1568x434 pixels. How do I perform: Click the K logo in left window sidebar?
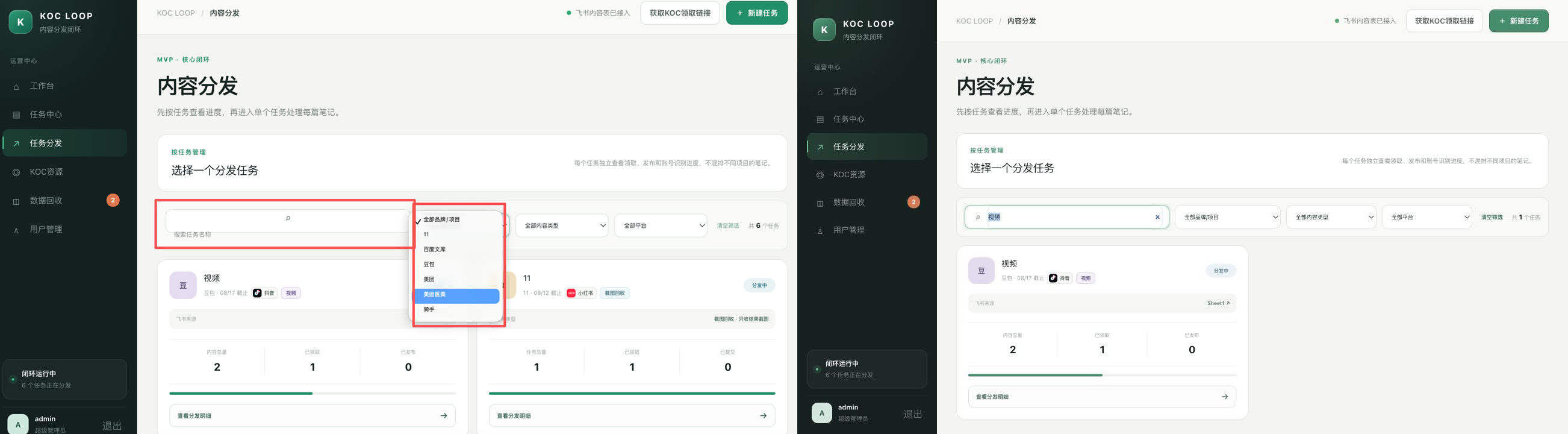tap(20, 22)
